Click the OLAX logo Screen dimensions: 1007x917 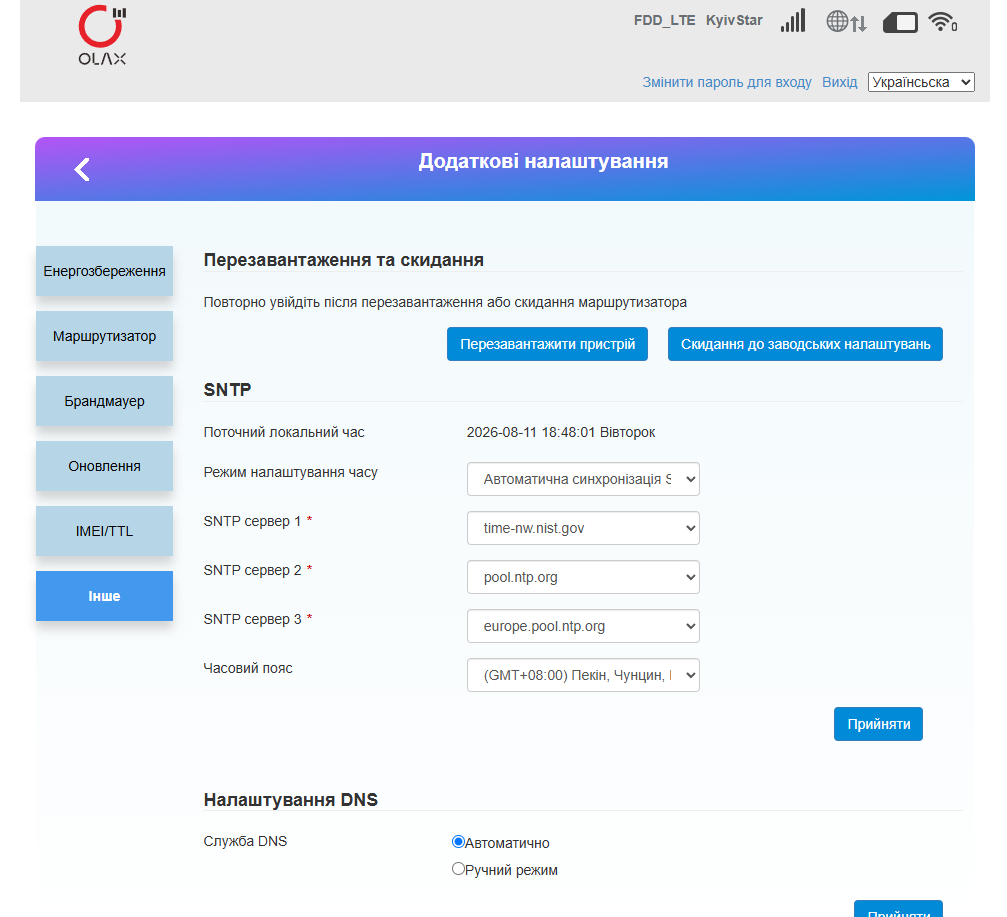pos(102,35)
